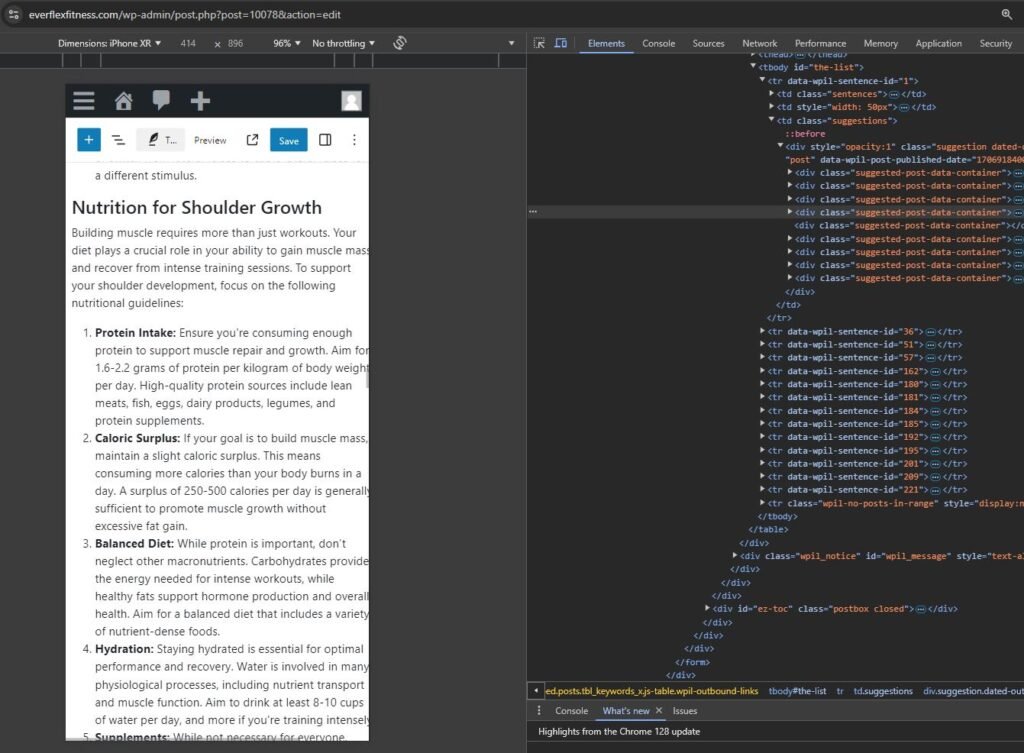Expand div class wpil_notice node
The image size is (1024, 753).
[x=735, y=555]
